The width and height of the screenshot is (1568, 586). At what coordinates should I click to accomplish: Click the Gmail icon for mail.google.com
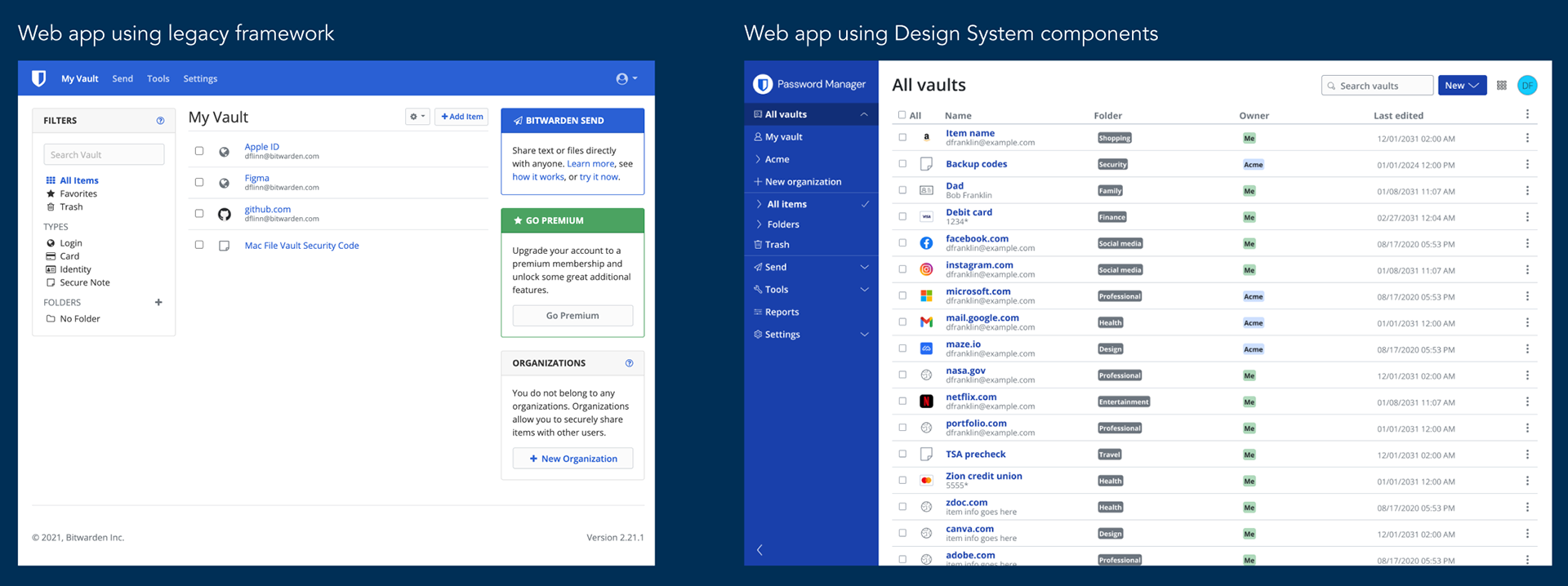(926, 322)
